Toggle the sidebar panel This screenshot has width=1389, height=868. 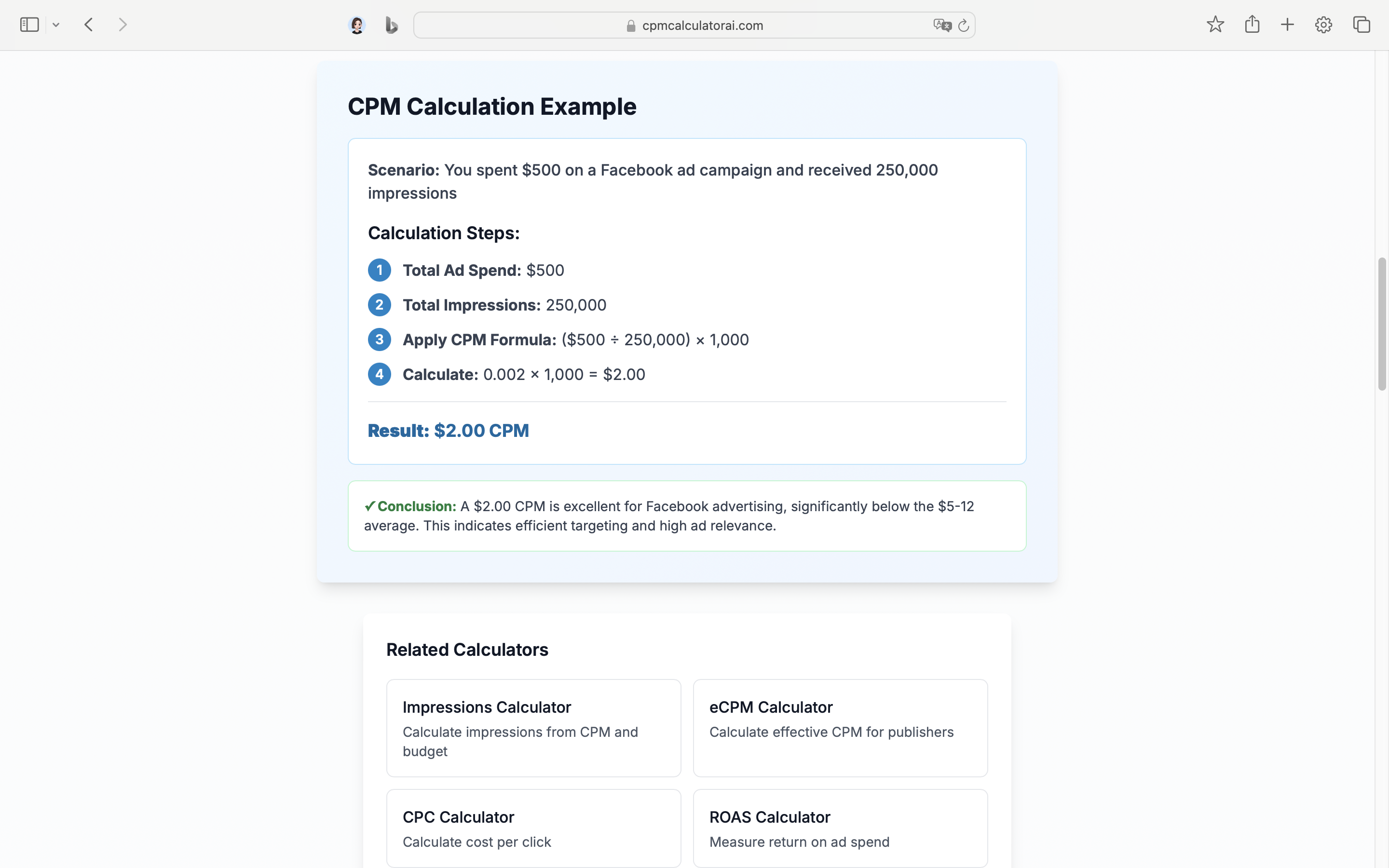(29, 24)
